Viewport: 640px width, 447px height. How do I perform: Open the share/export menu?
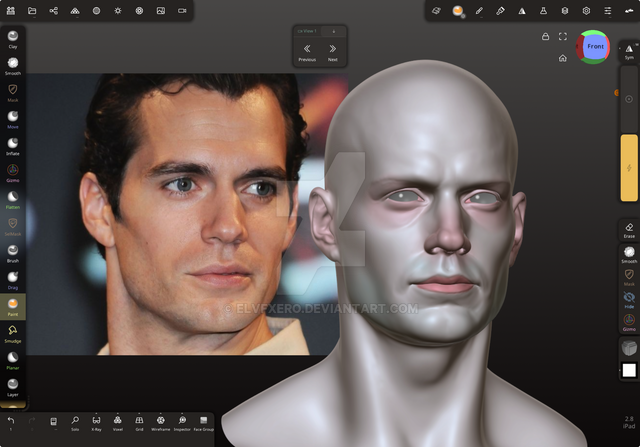point(53,11)
